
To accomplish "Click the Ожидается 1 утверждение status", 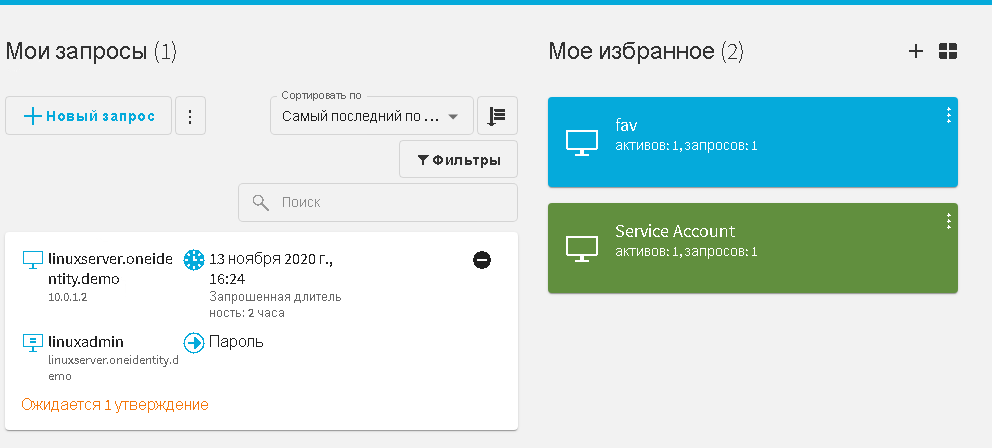I will tap(115, 405).
